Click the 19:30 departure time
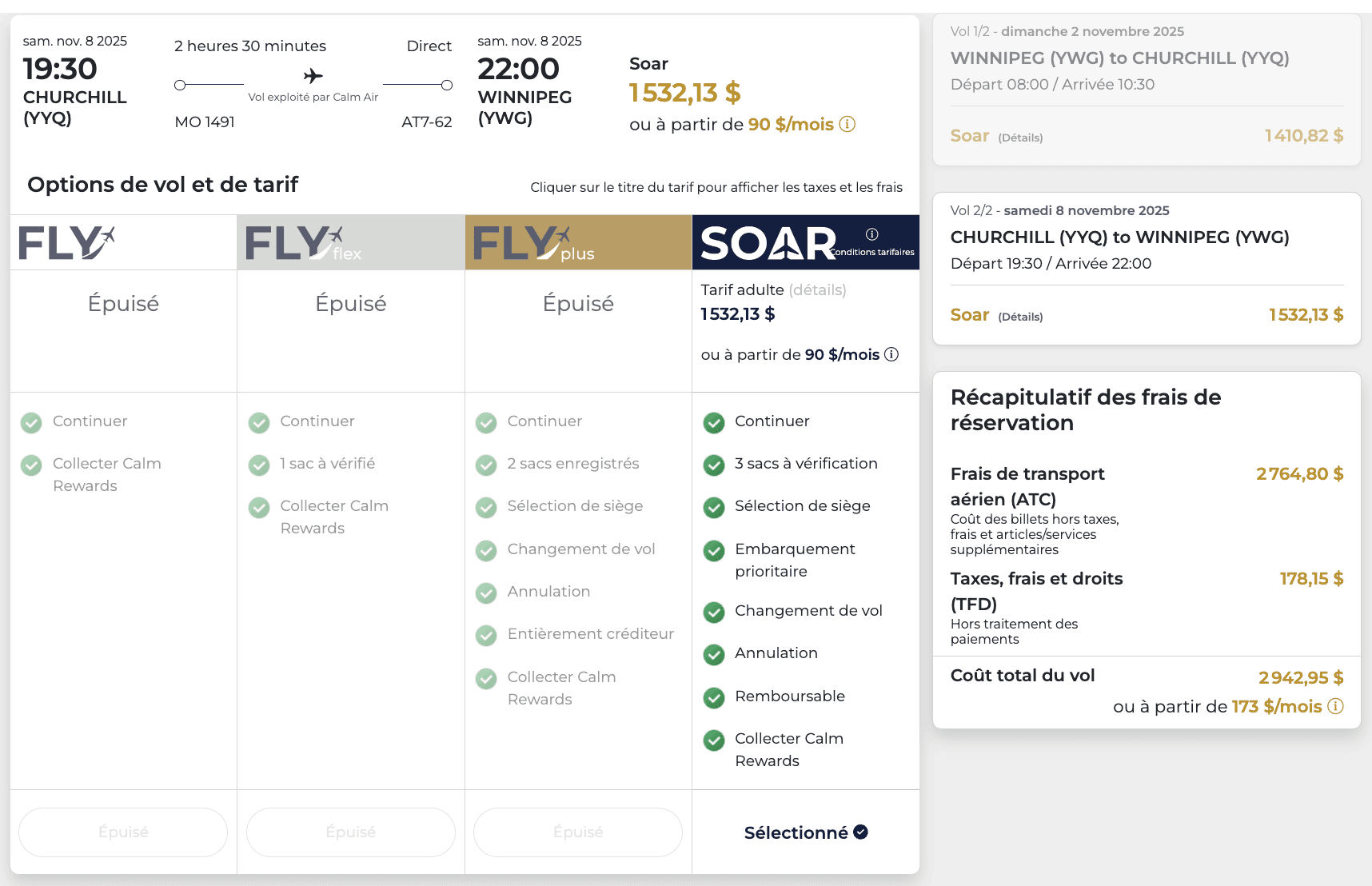1372x886 pixels. click(x=60, y=69)
